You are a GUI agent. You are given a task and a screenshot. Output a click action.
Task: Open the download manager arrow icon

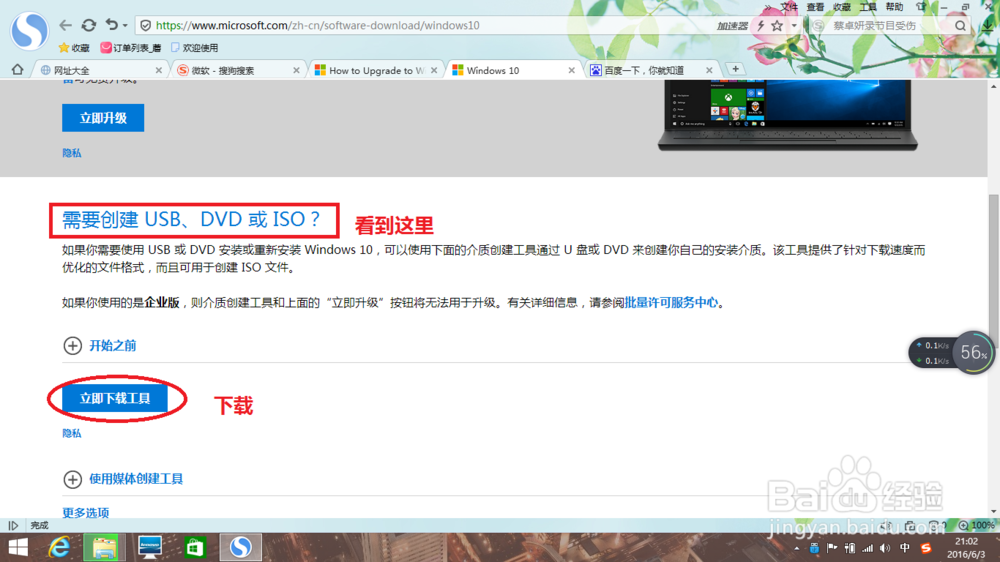coord(988,26)
